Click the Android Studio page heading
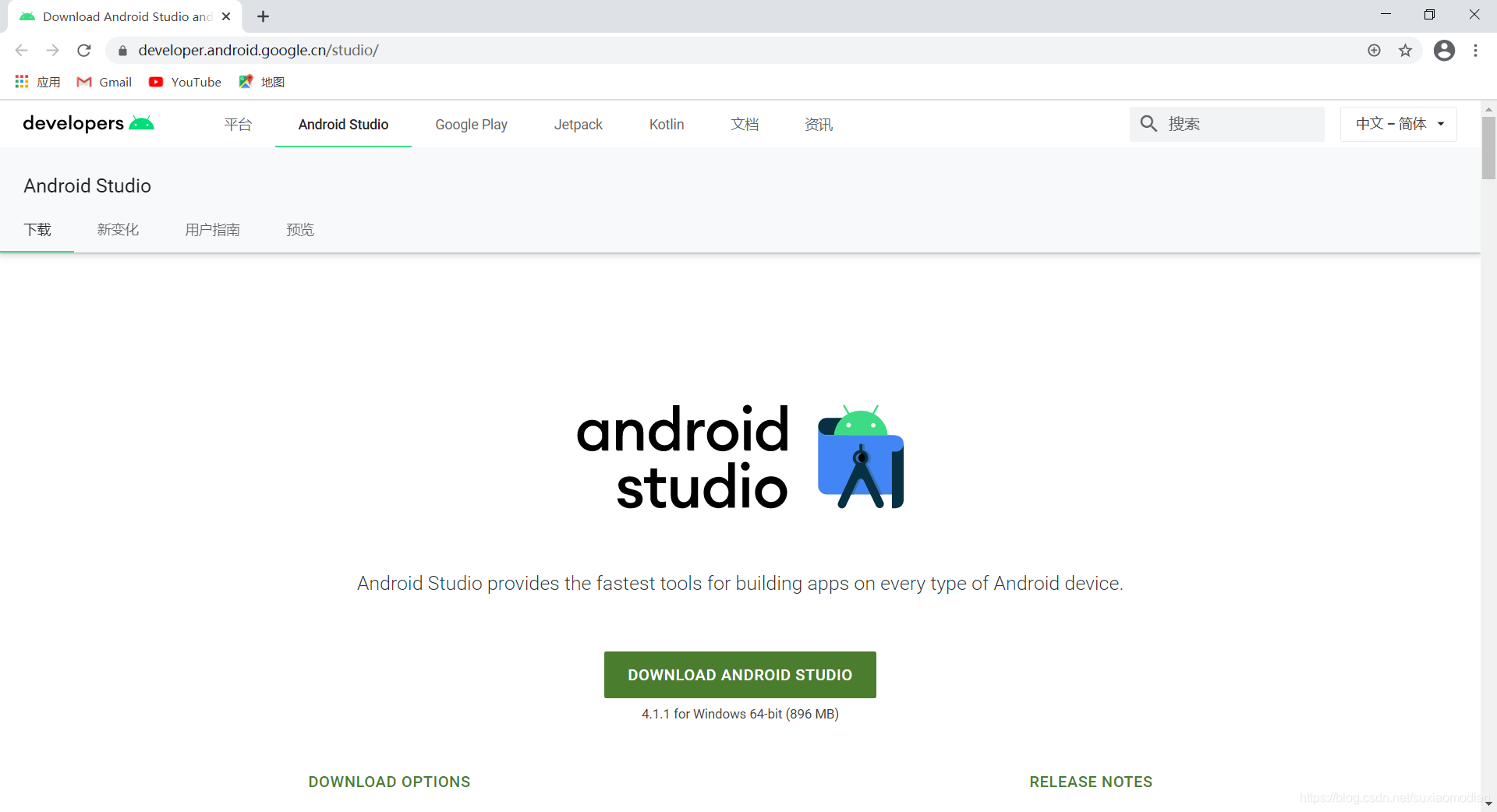 [x=87, y=186]
